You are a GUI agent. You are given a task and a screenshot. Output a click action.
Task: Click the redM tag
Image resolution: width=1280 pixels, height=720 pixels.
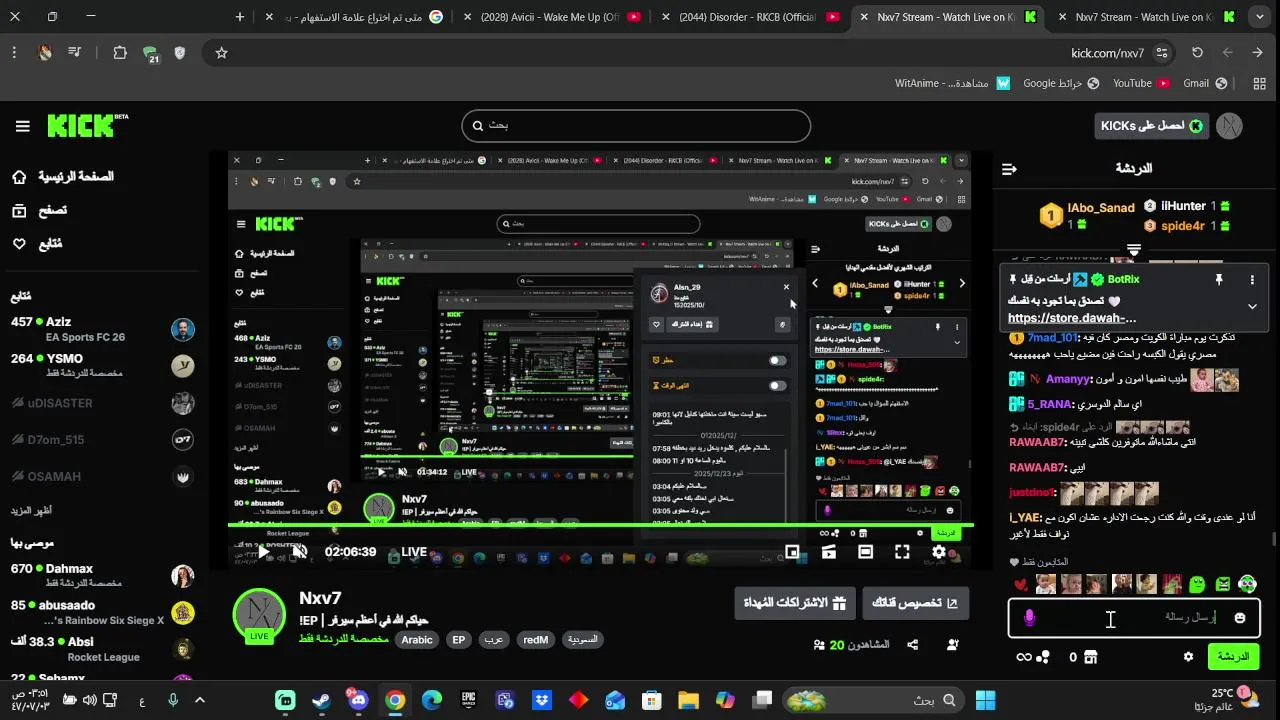(535, 640)
